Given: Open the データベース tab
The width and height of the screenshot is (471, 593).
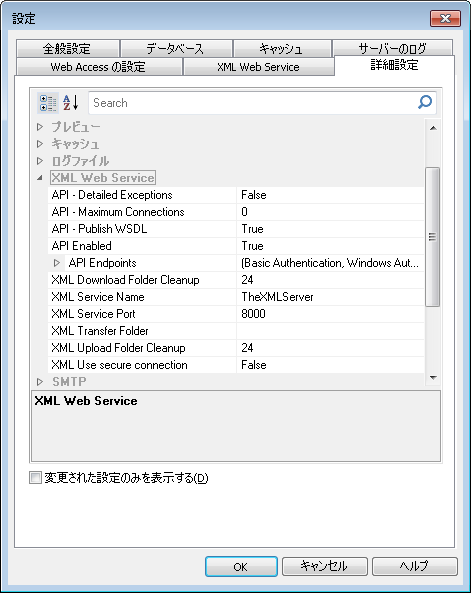Looking at the screenshot, I should [176, 48].
